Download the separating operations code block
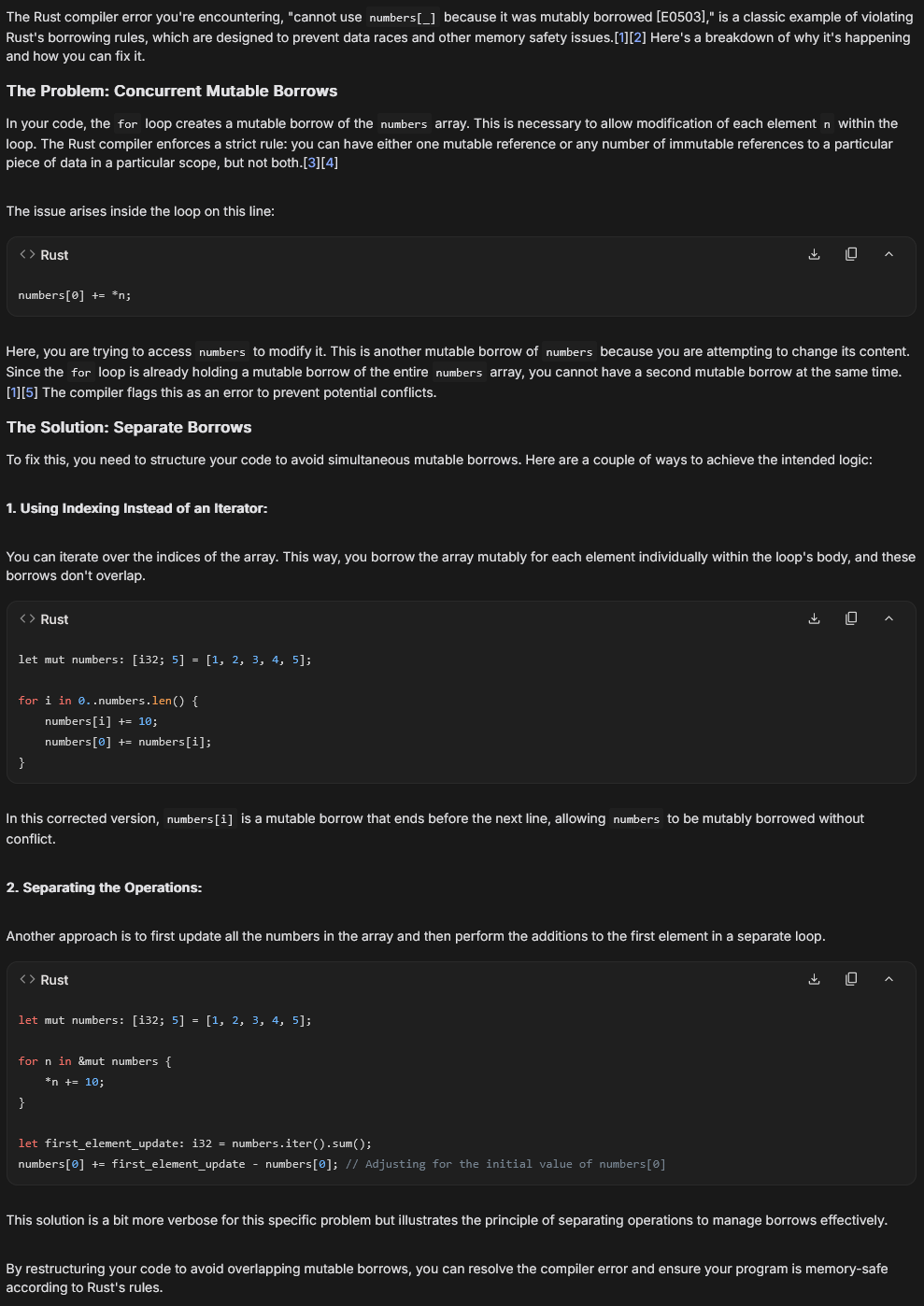This screenshot has height=1306, width=924. pyautogui.click(x=814, y=979)
